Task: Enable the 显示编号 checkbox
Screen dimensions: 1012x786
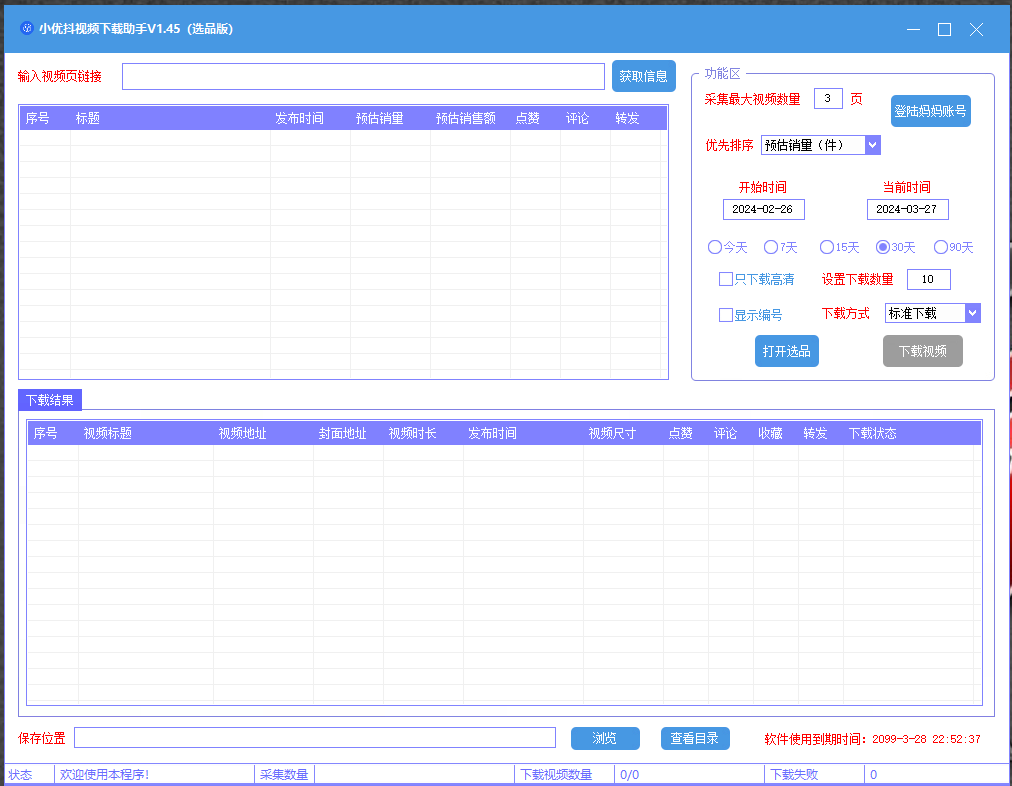Action: (x=726, y=315)
